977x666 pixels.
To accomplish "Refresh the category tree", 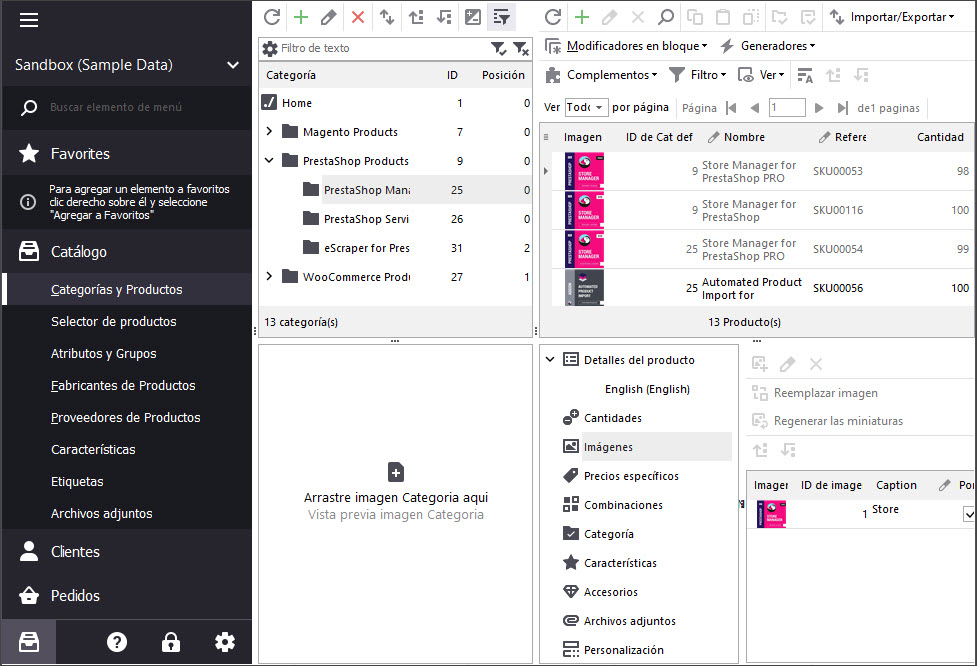I will tap(272, 17).
